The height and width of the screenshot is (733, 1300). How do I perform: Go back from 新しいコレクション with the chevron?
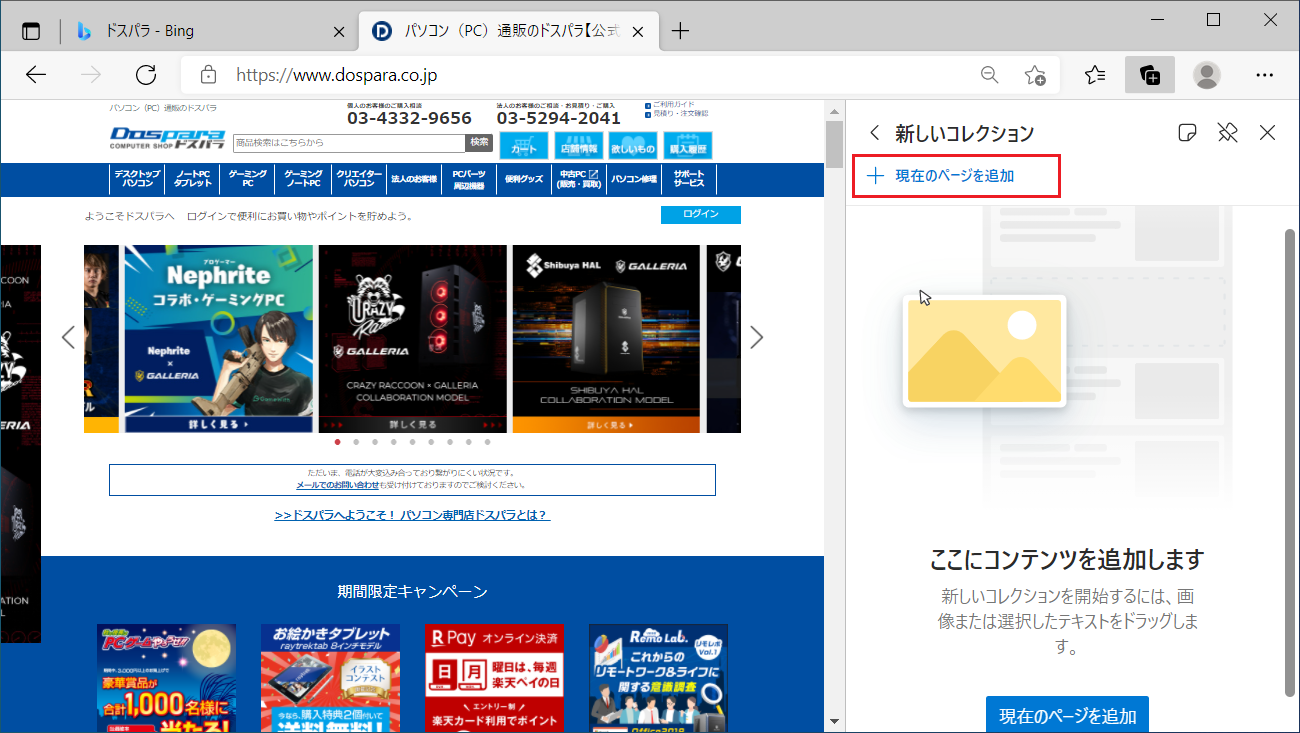875,133
